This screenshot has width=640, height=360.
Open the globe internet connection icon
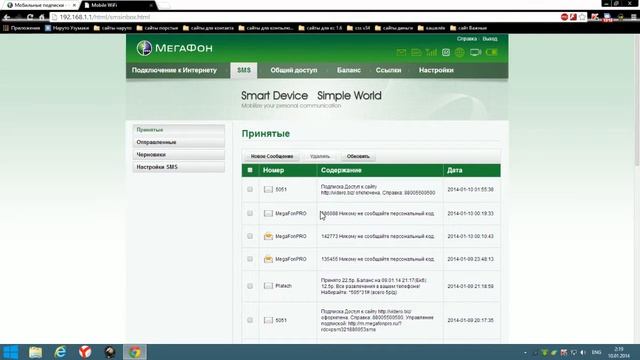point(460,52)
